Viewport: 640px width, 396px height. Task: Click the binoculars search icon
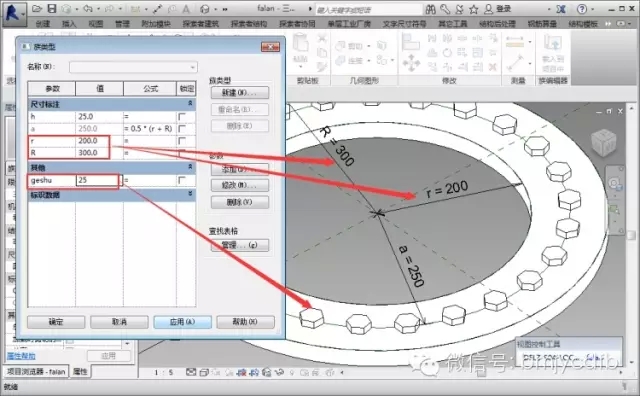pos(431,9)
